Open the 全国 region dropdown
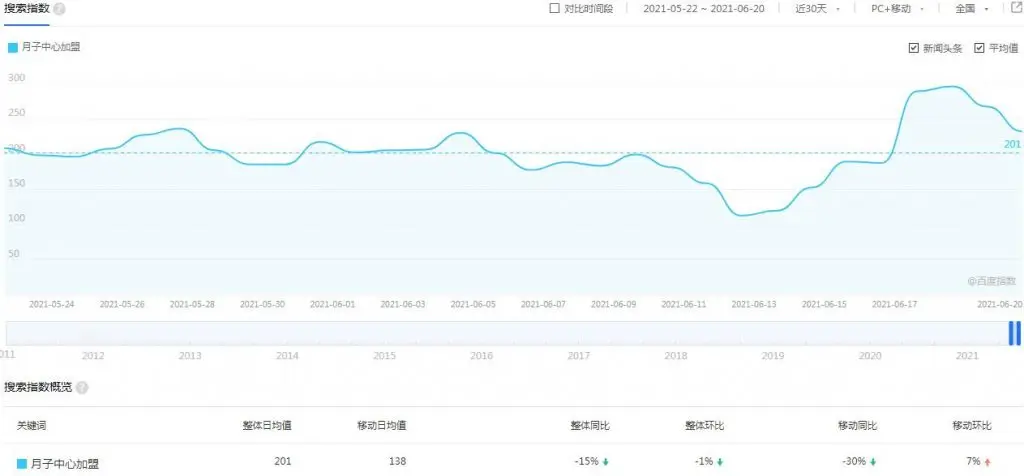 pyautogui.click(x=971, y=9)
